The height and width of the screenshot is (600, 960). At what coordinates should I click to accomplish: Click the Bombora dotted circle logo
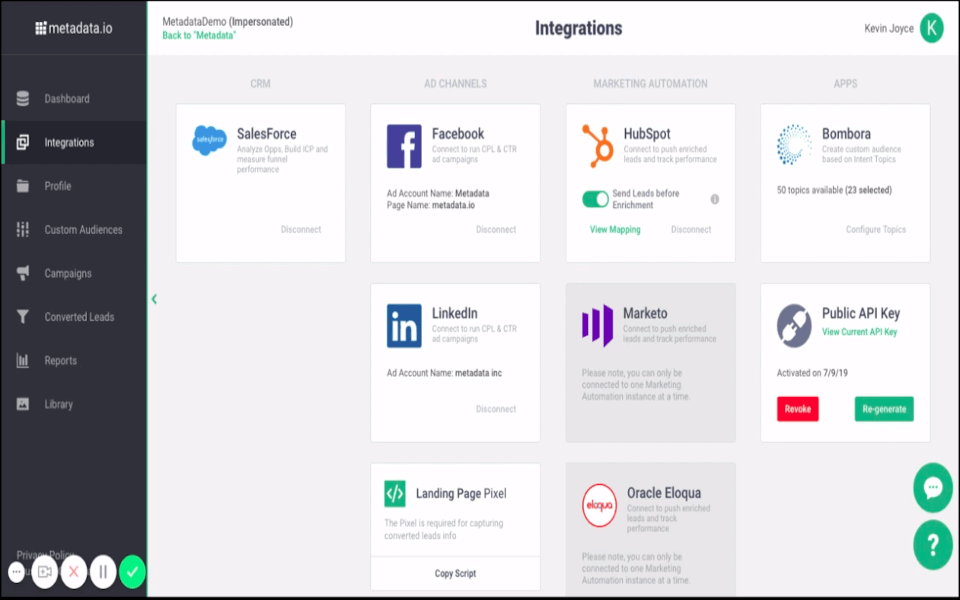pyautogui.click(x=794, y=144)
